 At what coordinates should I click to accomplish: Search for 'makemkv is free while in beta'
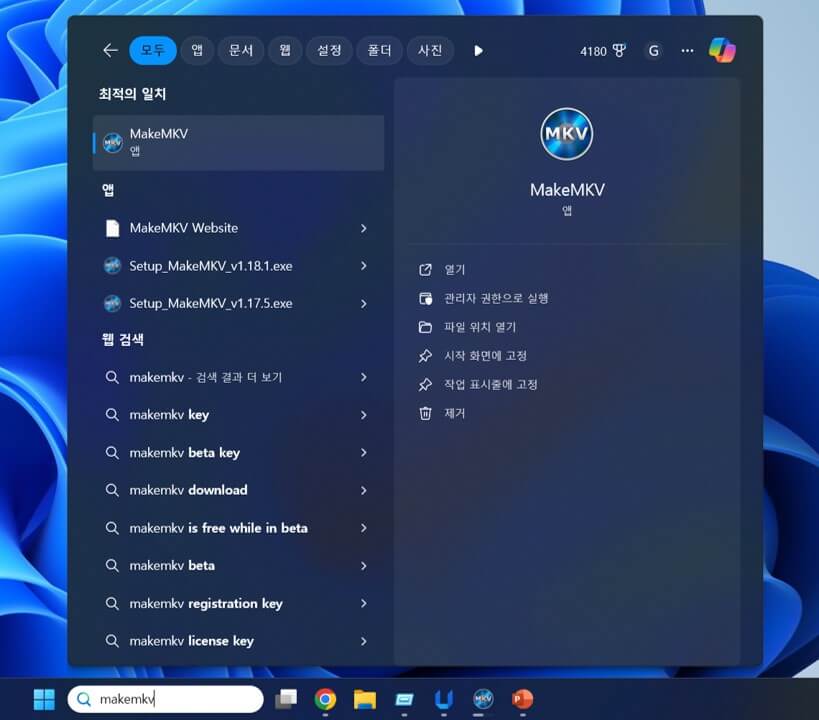pyautogui.click(x=218, y=528)
